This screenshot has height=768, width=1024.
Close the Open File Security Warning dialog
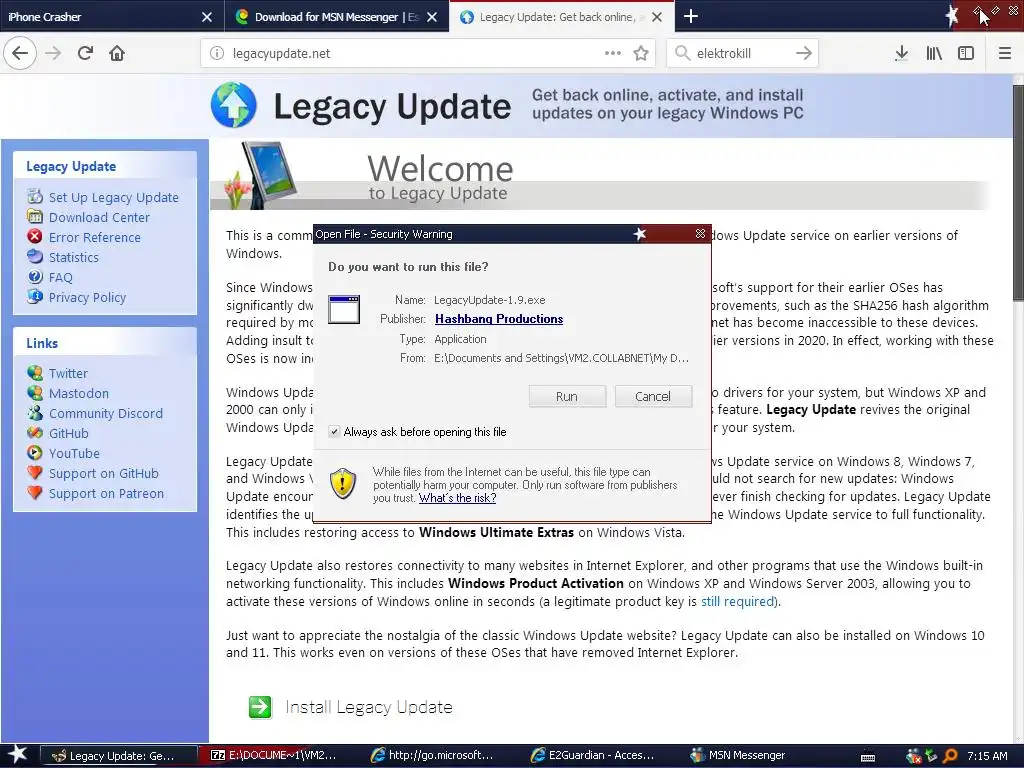(x=700, y=234)
